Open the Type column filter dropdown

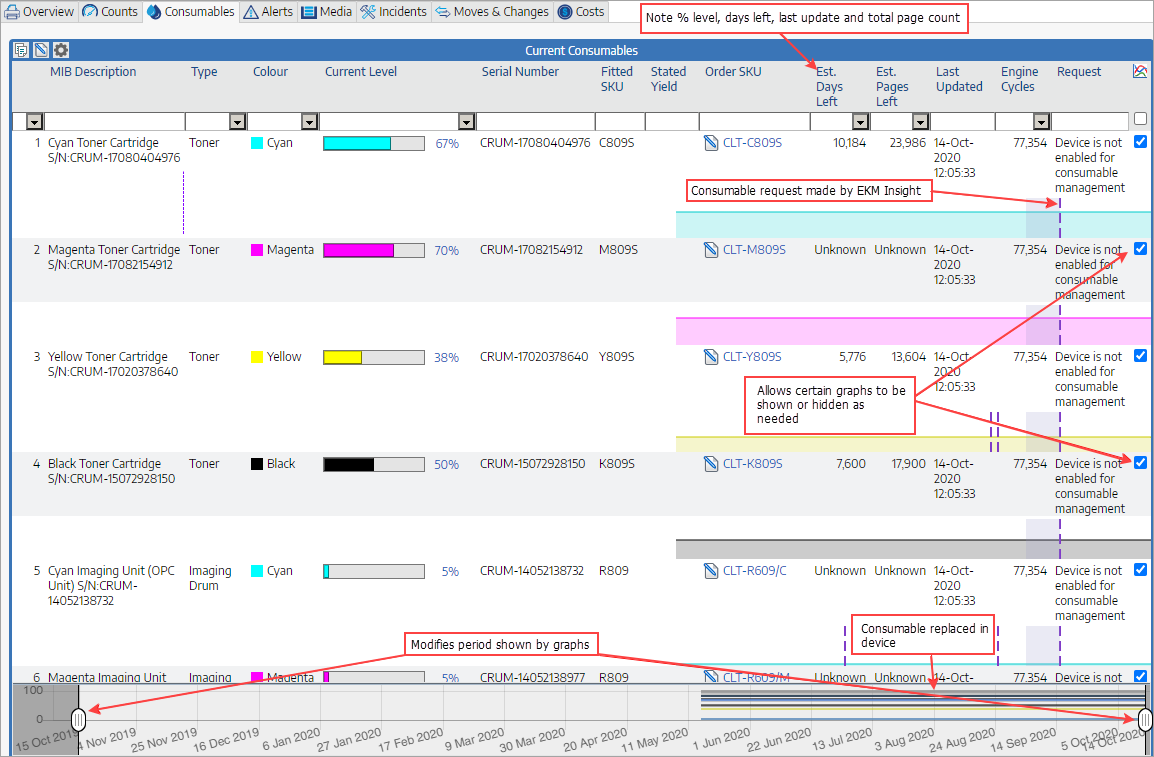(237, 122)
